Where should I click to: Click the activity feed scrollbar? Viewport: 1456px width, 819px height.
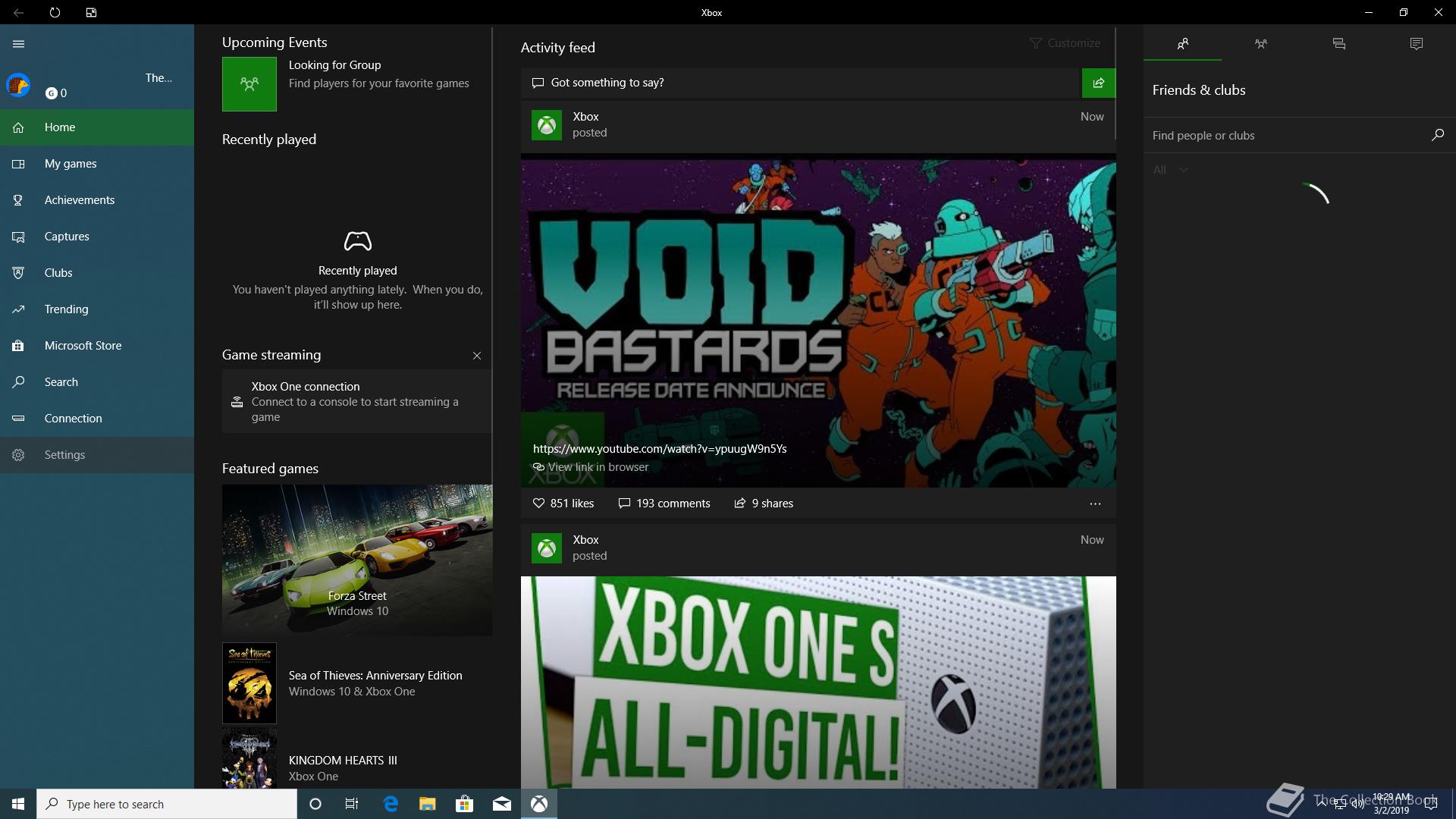pos(1116,83)
